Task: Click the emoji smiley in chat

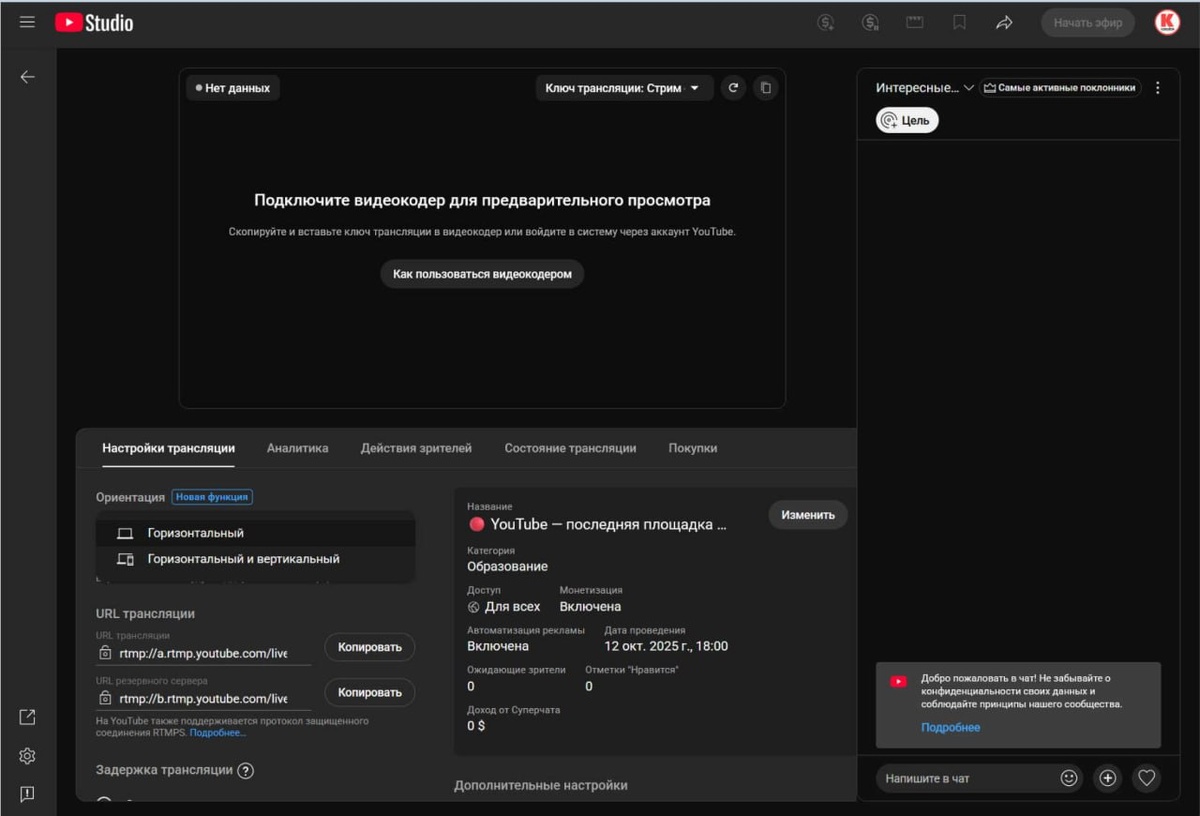Action: (x=1069, y=778)
